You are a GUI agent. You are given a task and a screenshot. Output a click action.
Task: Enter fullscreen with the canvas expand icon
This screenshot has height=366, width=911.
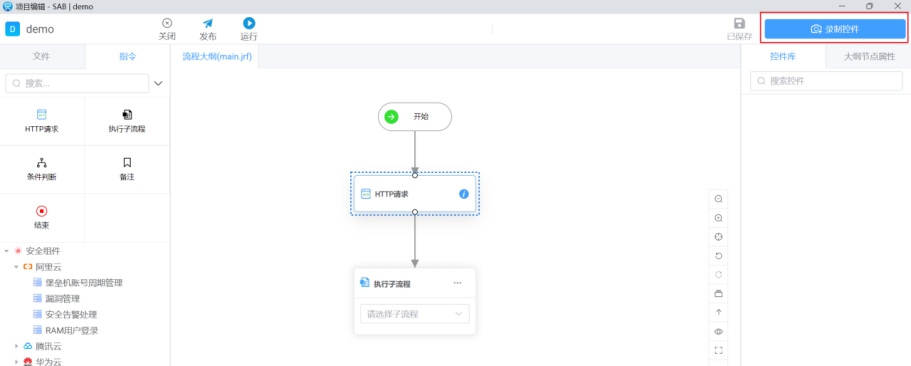(719, 350)
